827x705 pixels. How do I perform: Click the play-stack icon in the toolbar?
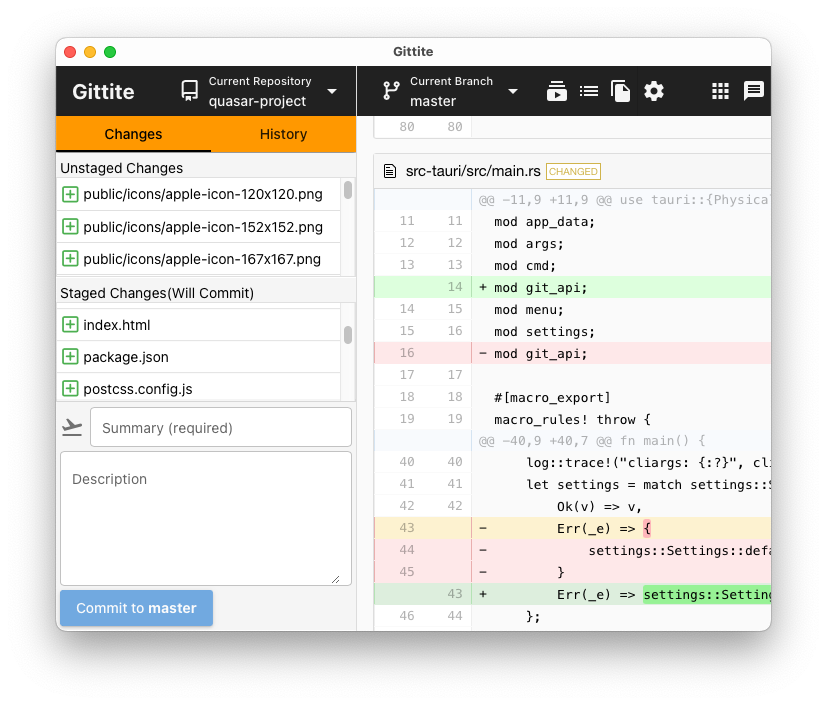(556, 91)
